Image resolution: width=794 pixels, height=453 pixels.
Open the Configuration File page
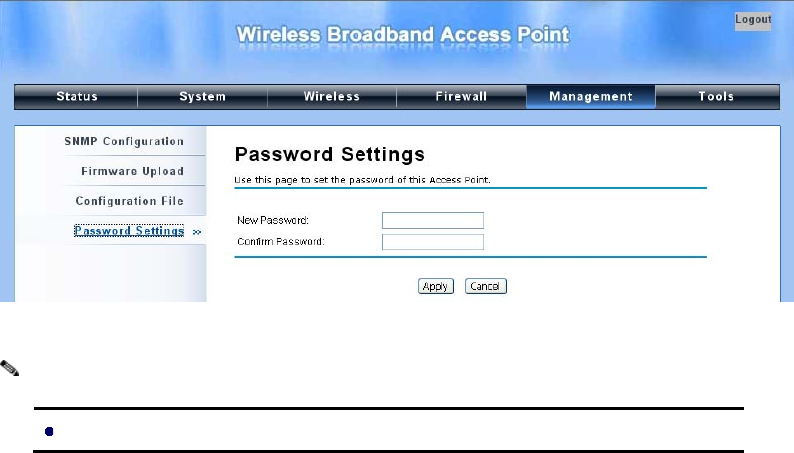pyautogui.click(x=130, y=201)
